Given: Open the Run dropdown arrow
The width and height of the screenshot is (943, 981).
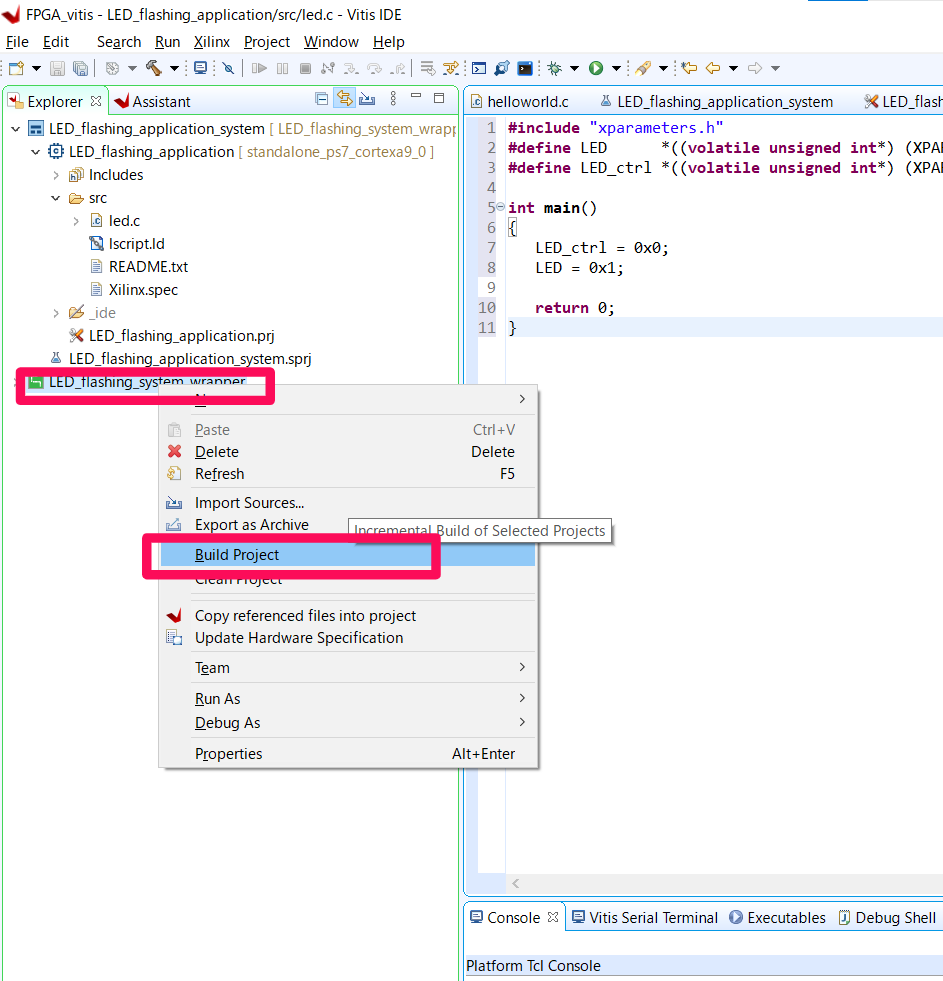Looking at the screenshot, I should click(616, 68).
